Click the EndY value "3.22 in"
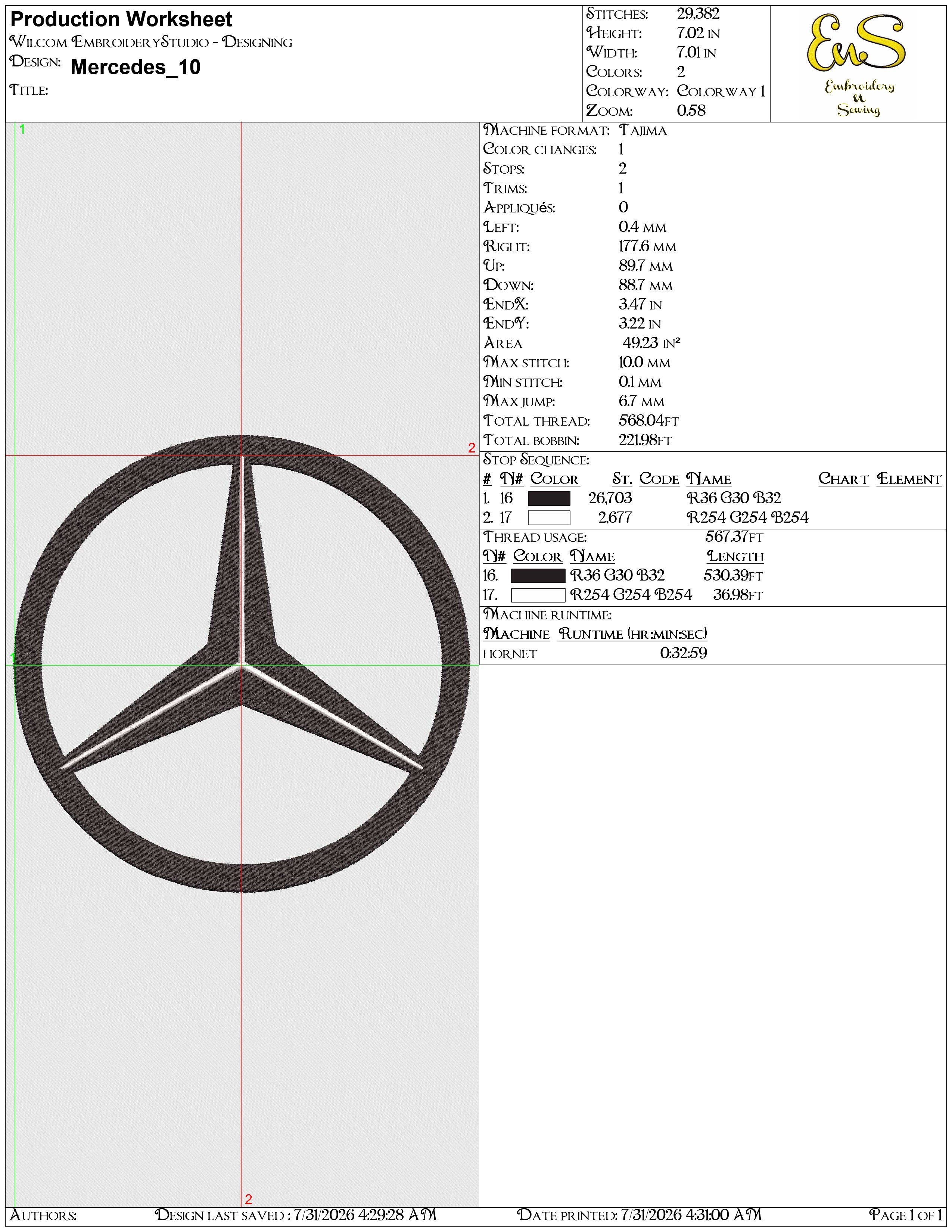The height and width of the screenshot is (1232, 952). point(640,323)
